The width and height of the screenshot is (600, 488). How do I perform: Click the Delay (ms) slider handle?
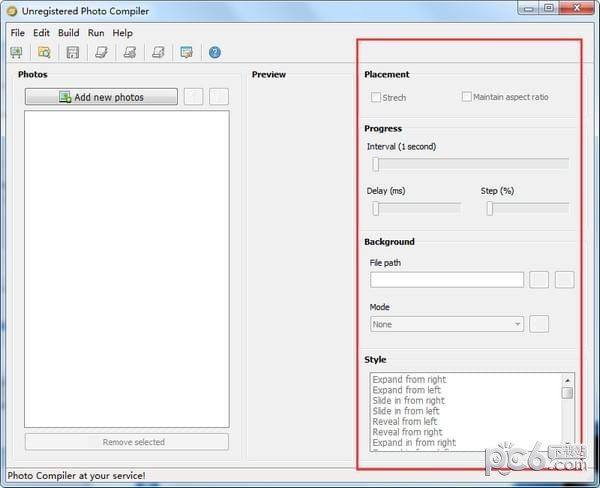[376, 208]
